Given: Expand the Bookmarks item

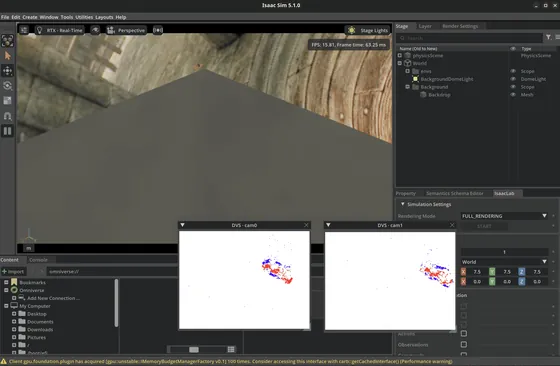Looking at the screenshot, I should click(x=6, y=282).
